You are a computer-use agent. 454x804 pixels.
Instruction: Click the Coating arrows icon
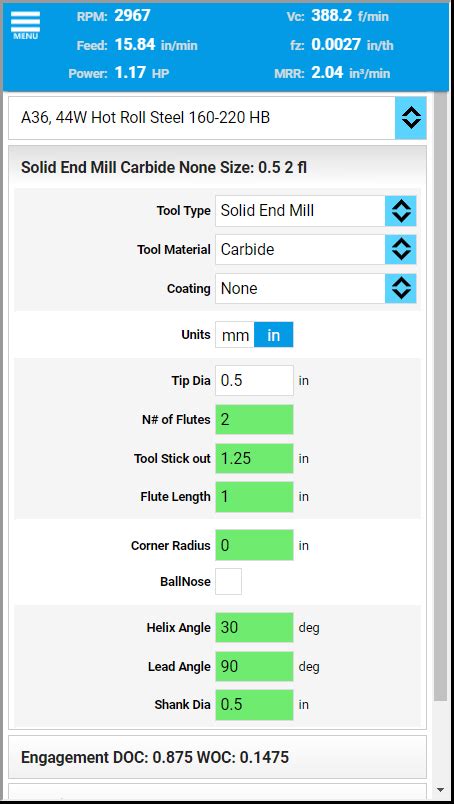click(x=401, y=289)
